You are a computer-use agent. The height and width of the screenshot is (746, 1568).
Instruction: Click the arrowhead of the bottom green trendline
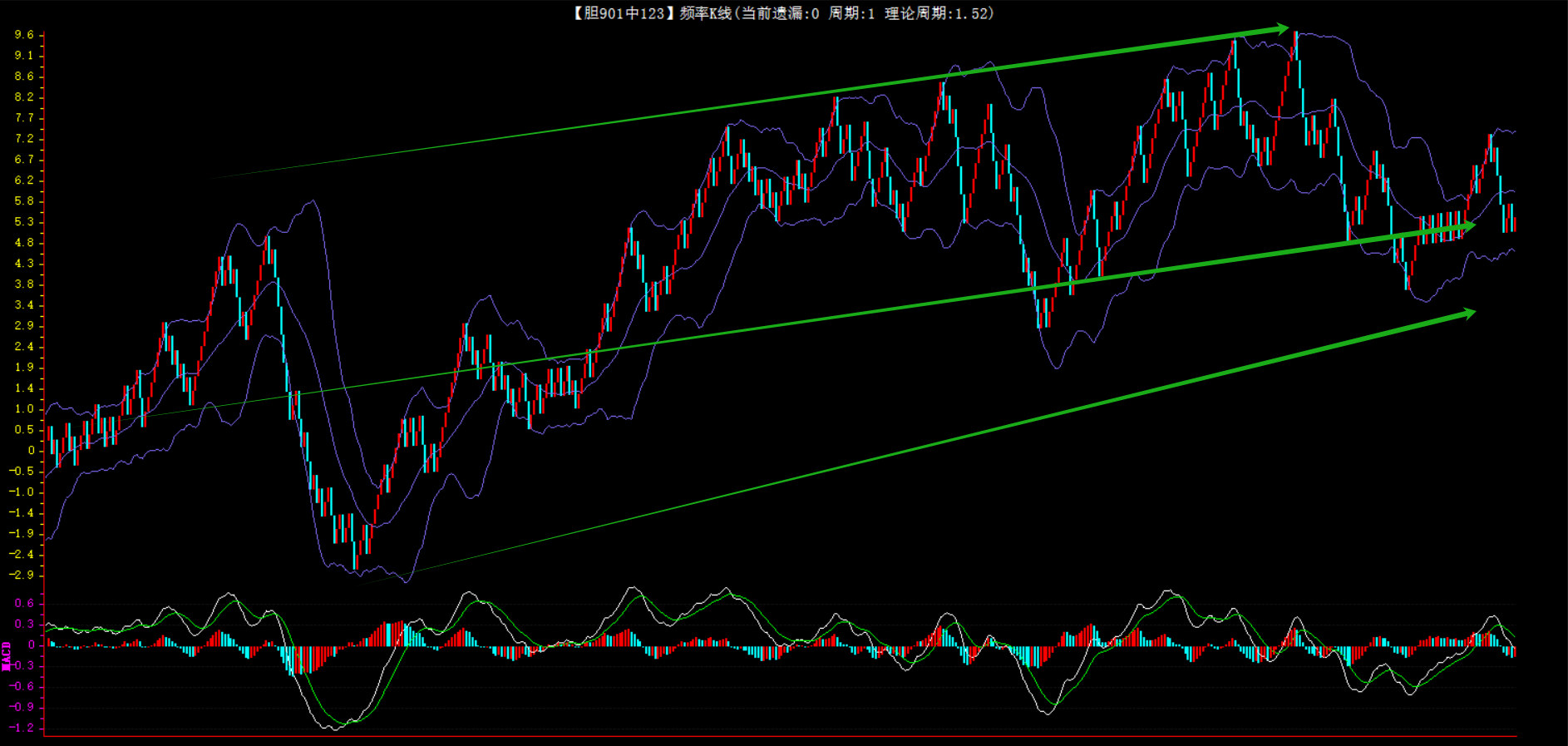click(1467, 313)
